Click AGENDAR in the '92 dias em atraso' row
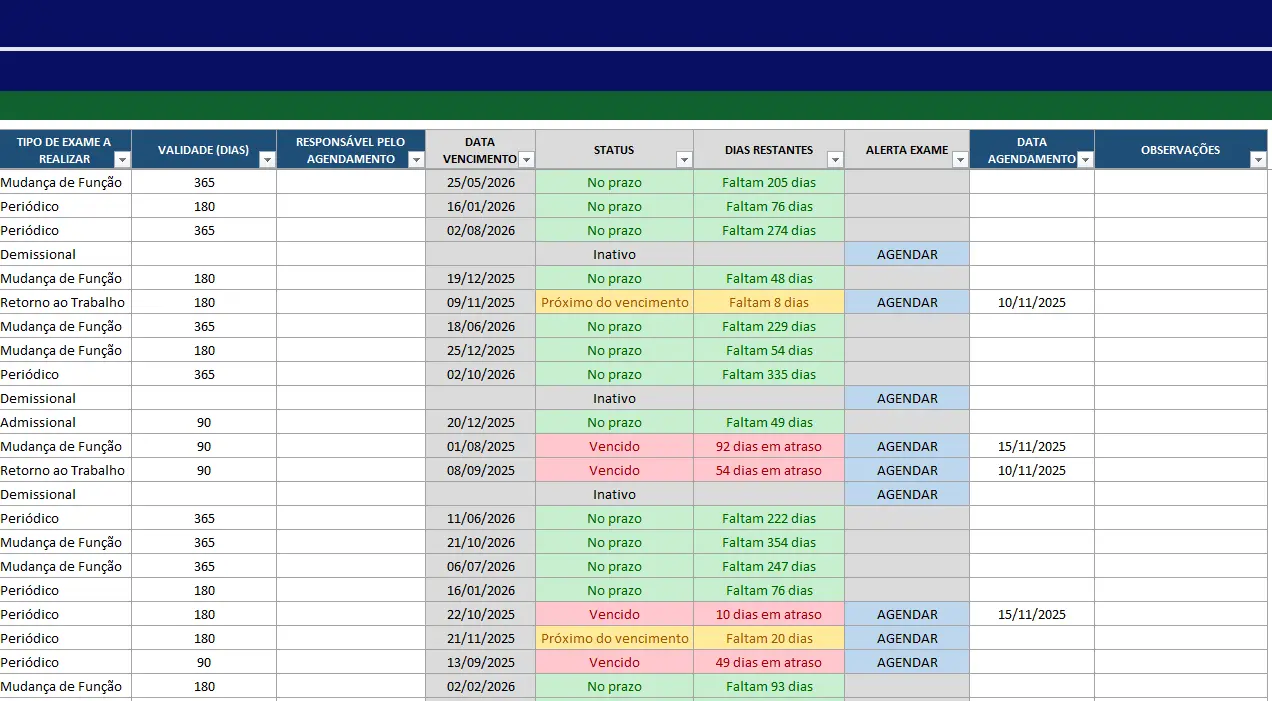 coord(907,446)
